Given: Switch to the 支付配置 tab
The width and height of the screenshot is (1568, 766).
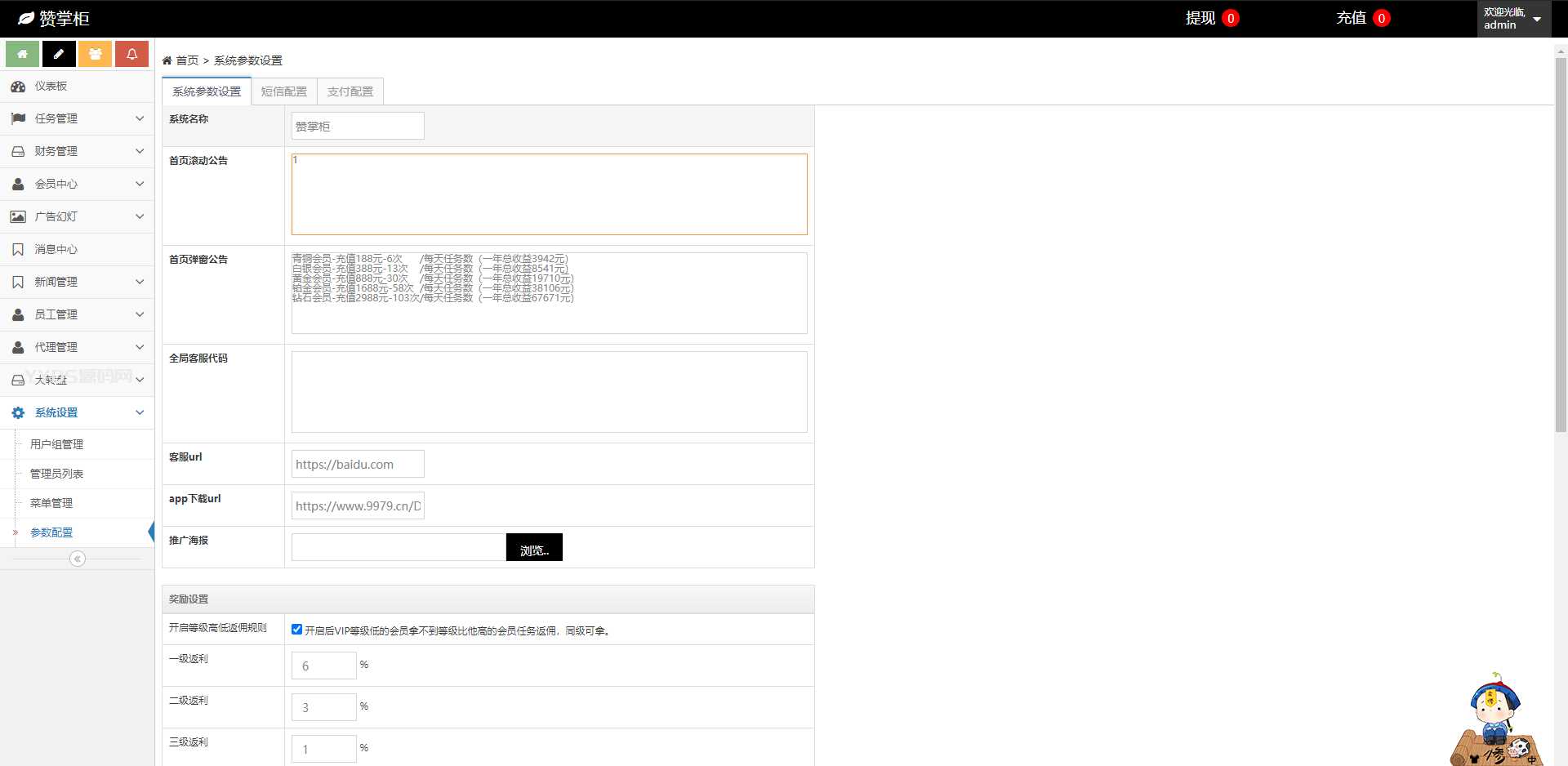Looking at the screenshot, I should pyautogui.click(x=350, y=91).
